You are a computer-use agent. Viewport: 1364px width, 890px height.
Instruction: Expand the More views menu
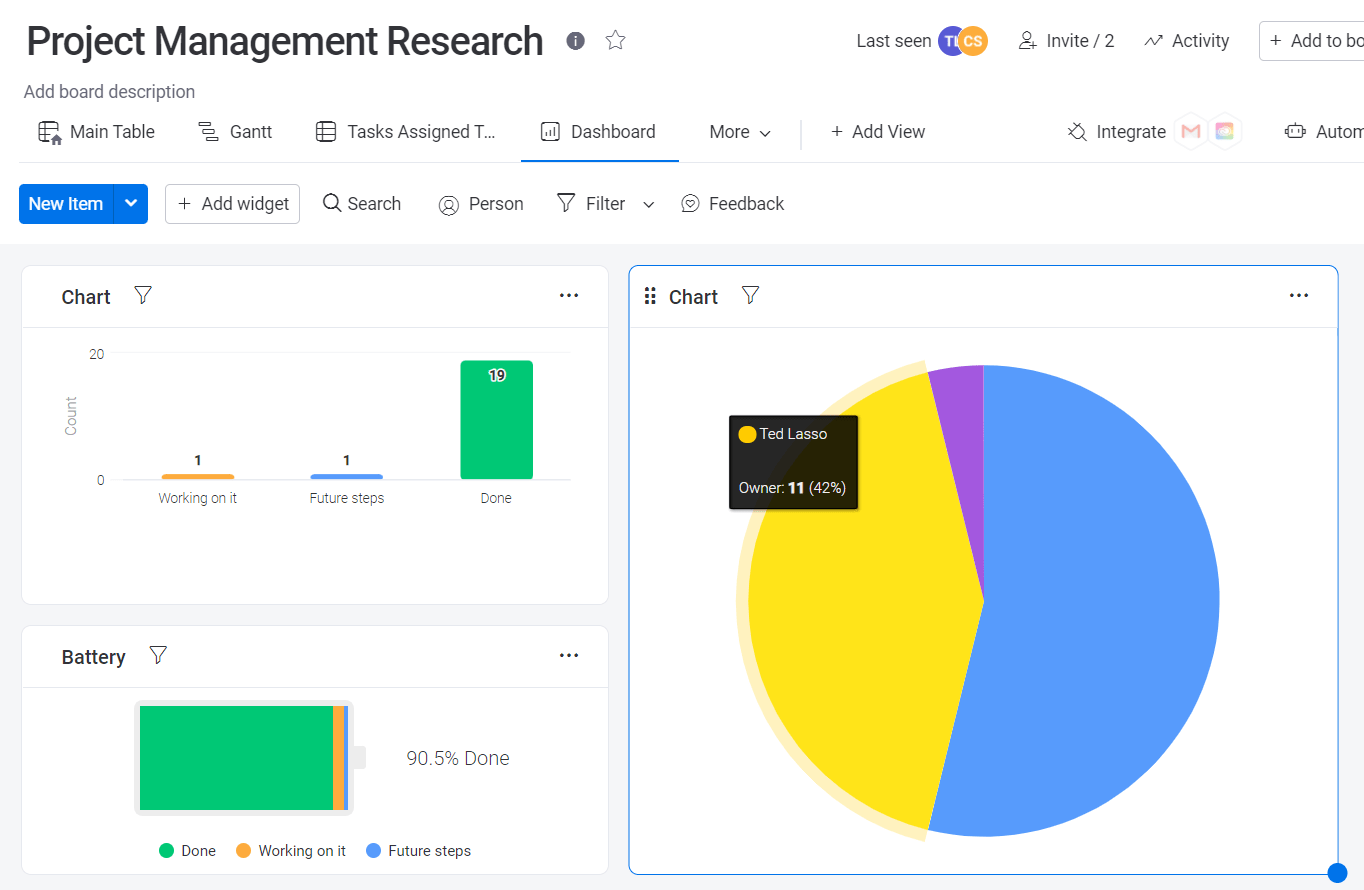click(738, 131)
